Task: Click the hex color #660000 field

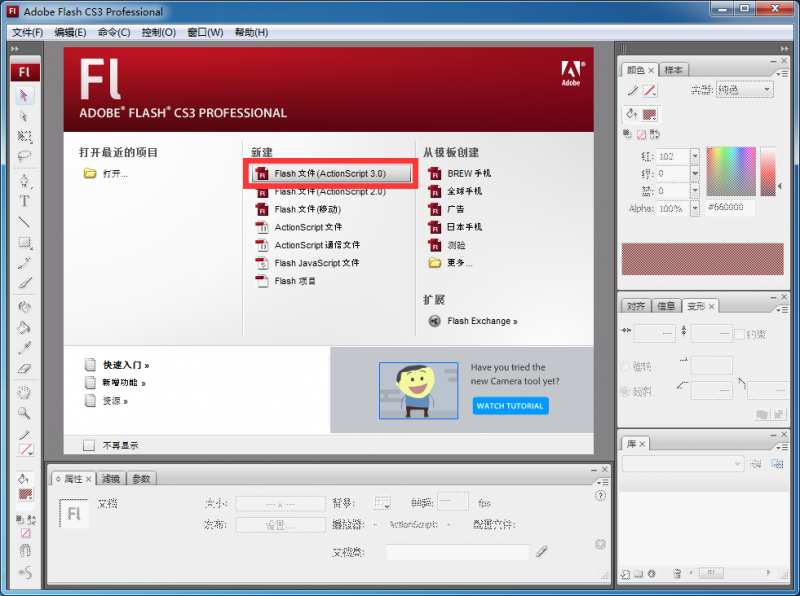Action: coord(730,208)
